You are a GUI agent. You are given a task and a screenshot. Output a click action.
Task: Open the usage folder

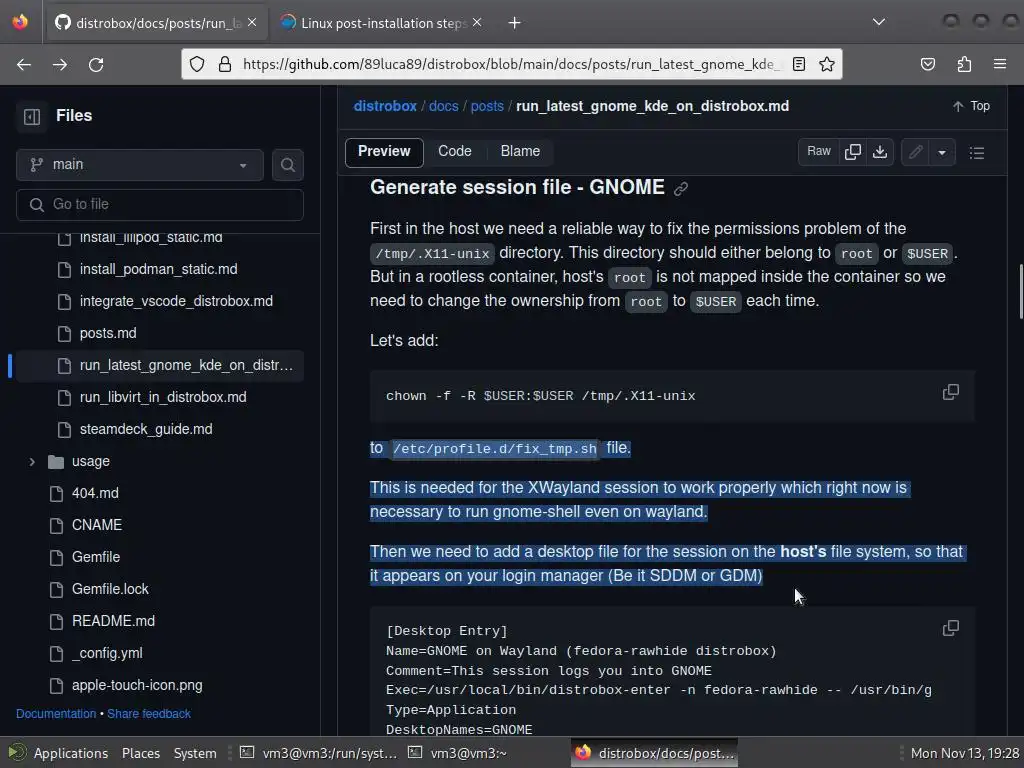[91, 461]
